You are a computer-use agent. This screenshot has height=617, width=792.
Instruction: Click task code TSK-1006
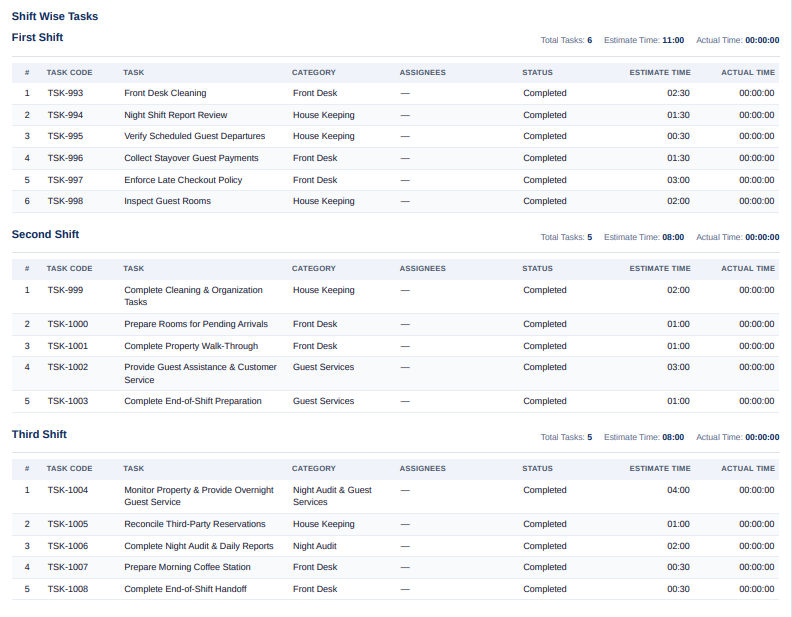point(68,546)
